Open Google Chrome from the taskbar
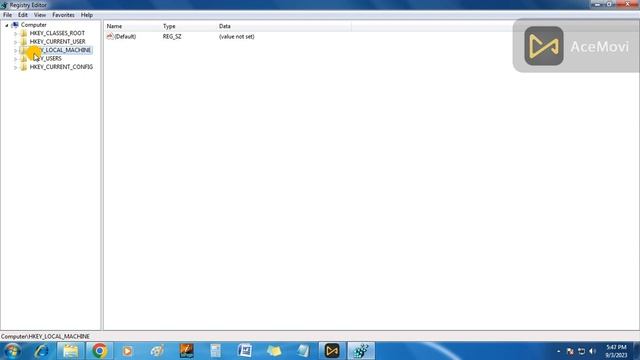Image resolution: width=640 pixels, height=360 pixels. 99,351
